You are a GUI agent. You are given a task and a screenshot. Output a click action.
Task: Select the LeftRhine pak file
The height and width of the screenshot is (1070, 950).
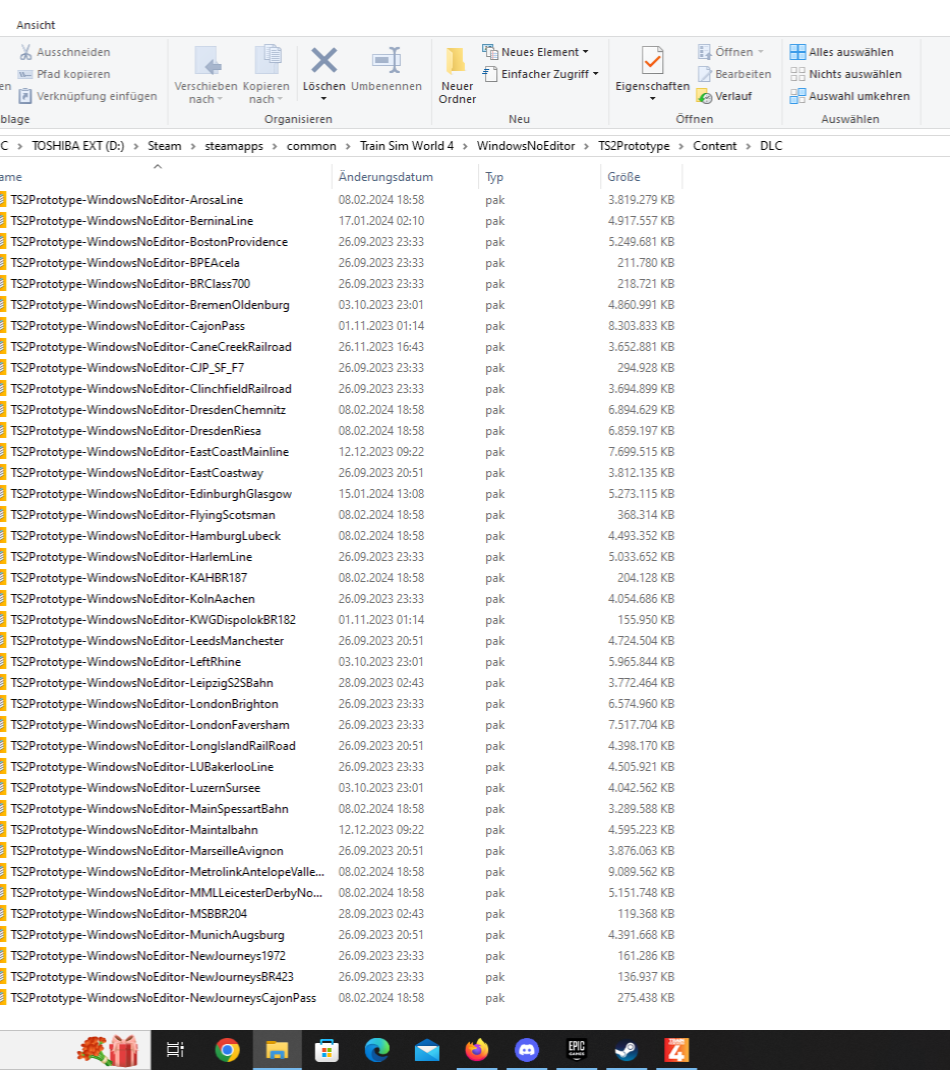[x=126, y=661]
